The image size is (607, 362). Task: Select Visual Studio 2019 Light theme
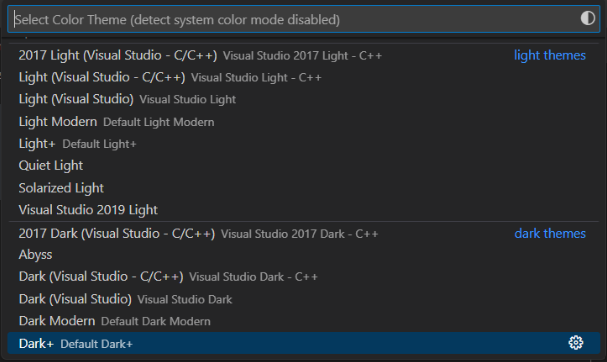point(304,209)
